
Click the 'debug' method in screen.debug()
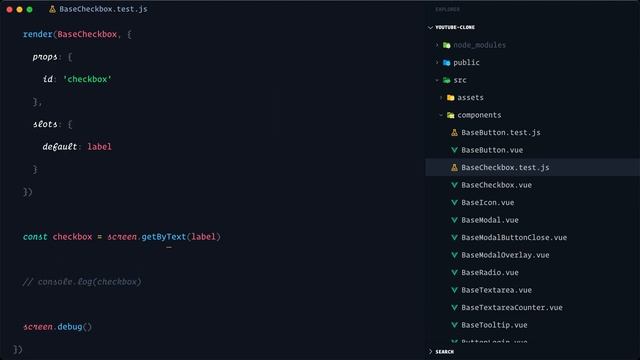(x=70, y=327)
